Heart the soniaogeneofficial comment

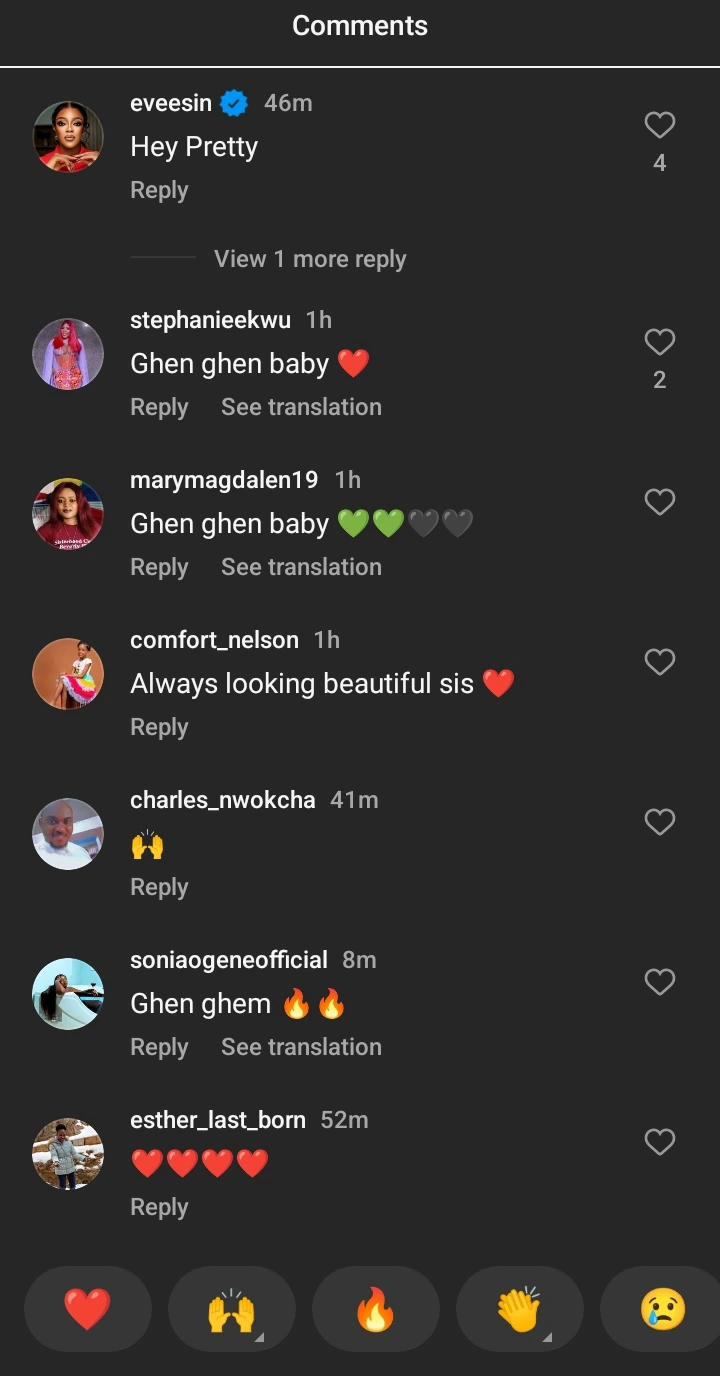tap(659, 982)
